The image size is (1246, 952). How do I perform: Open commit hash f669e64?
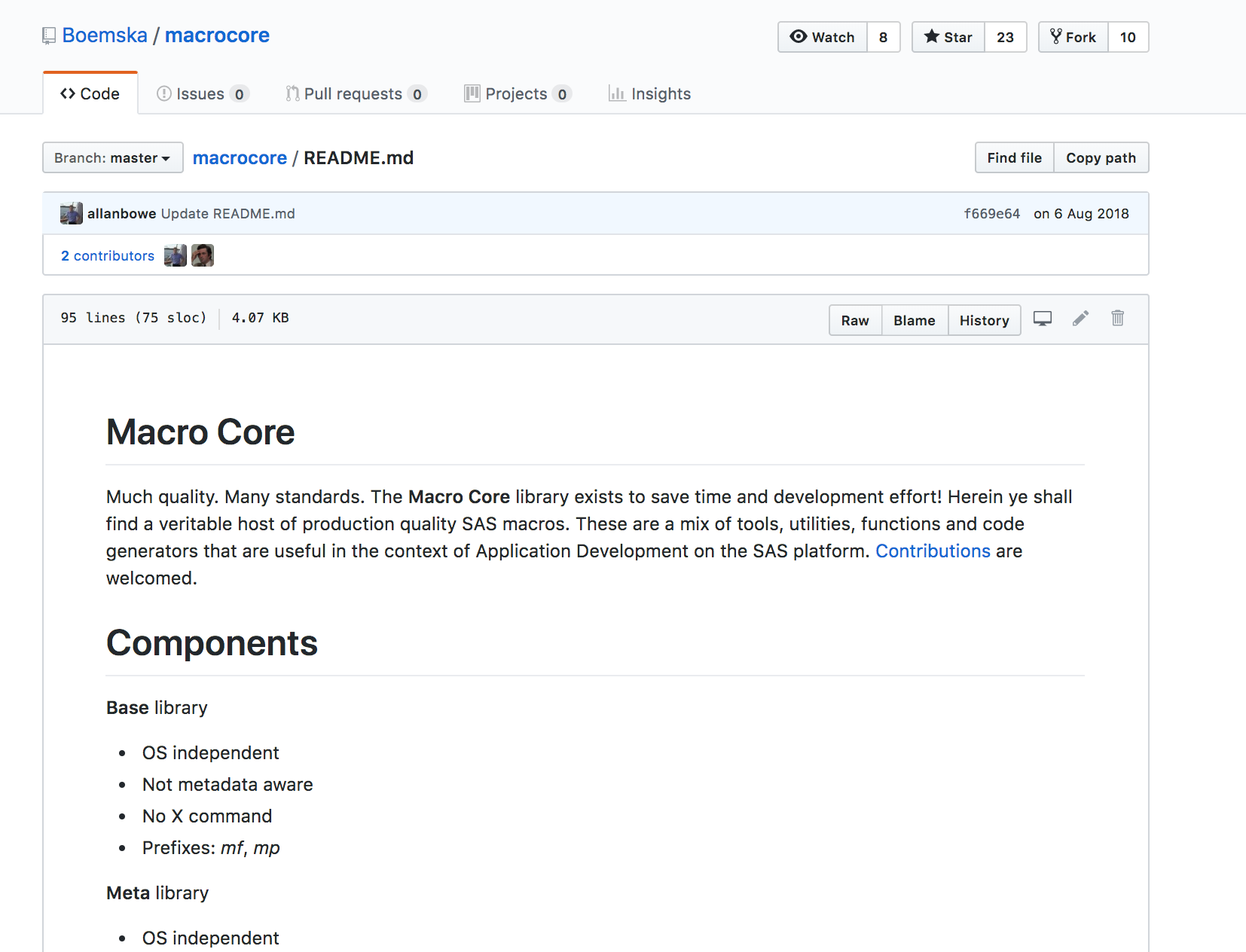click(x=991, y=213)
